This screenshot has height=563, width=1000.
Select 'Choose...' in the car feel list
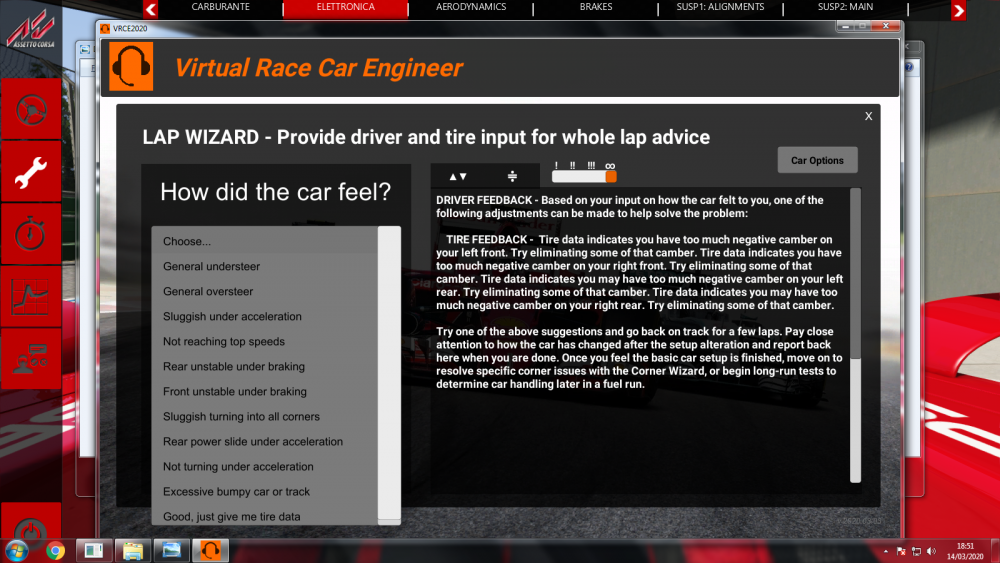(x=265, y=241)
